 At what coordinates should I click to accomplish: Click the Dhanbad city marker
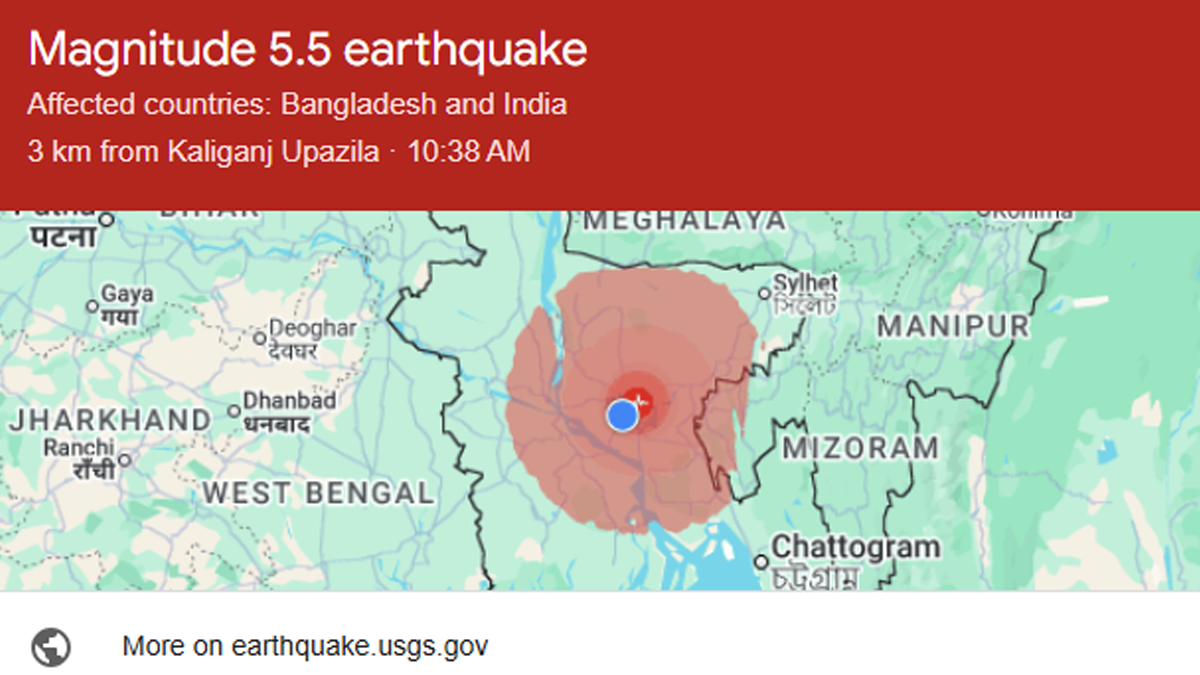[234, 411]
